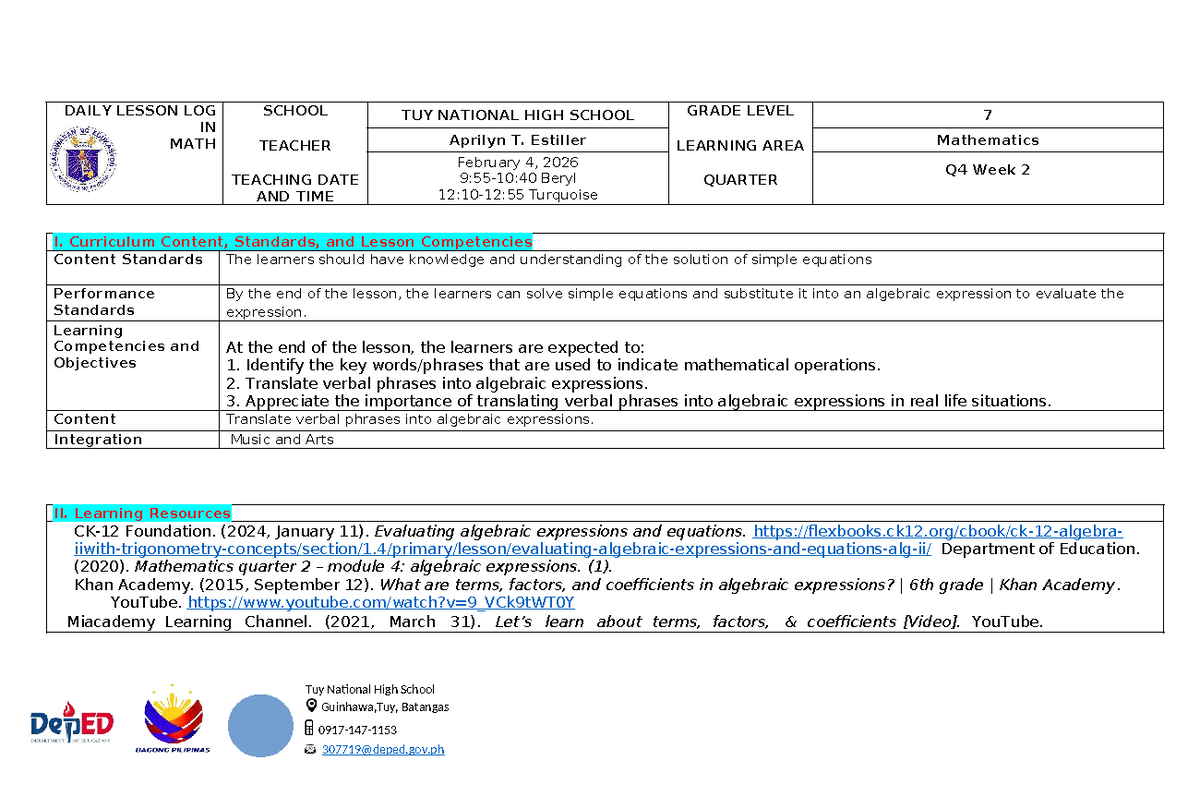Select the date "February 4, 2026"

(x=518, y=162)
